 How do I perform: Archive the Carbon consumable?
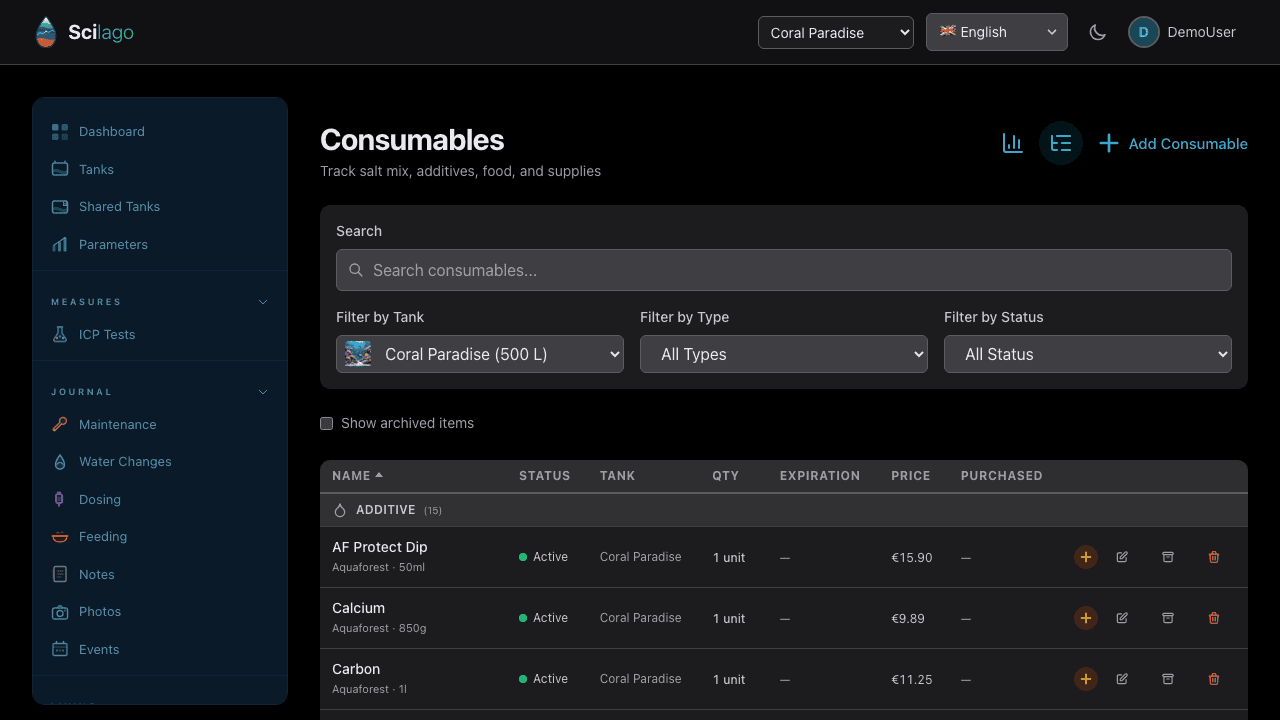click(1168, 679)
